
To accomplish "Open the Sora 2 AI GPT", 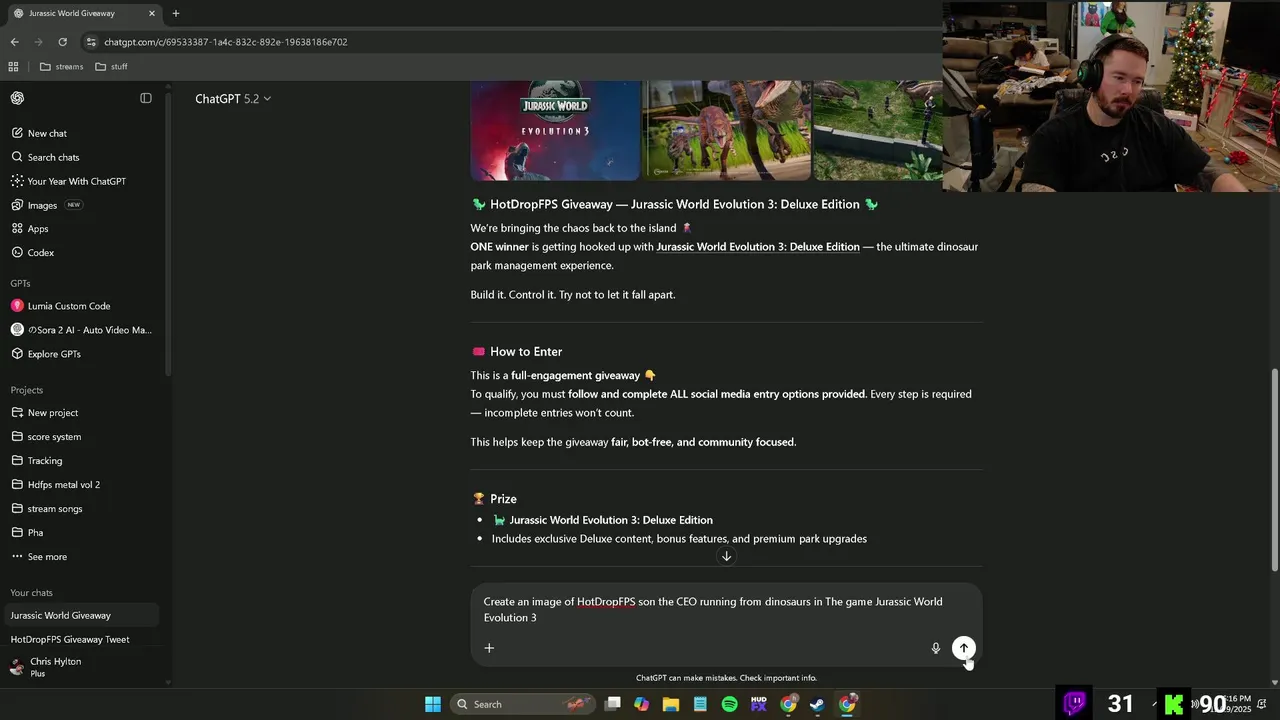I will pos(82,330).
